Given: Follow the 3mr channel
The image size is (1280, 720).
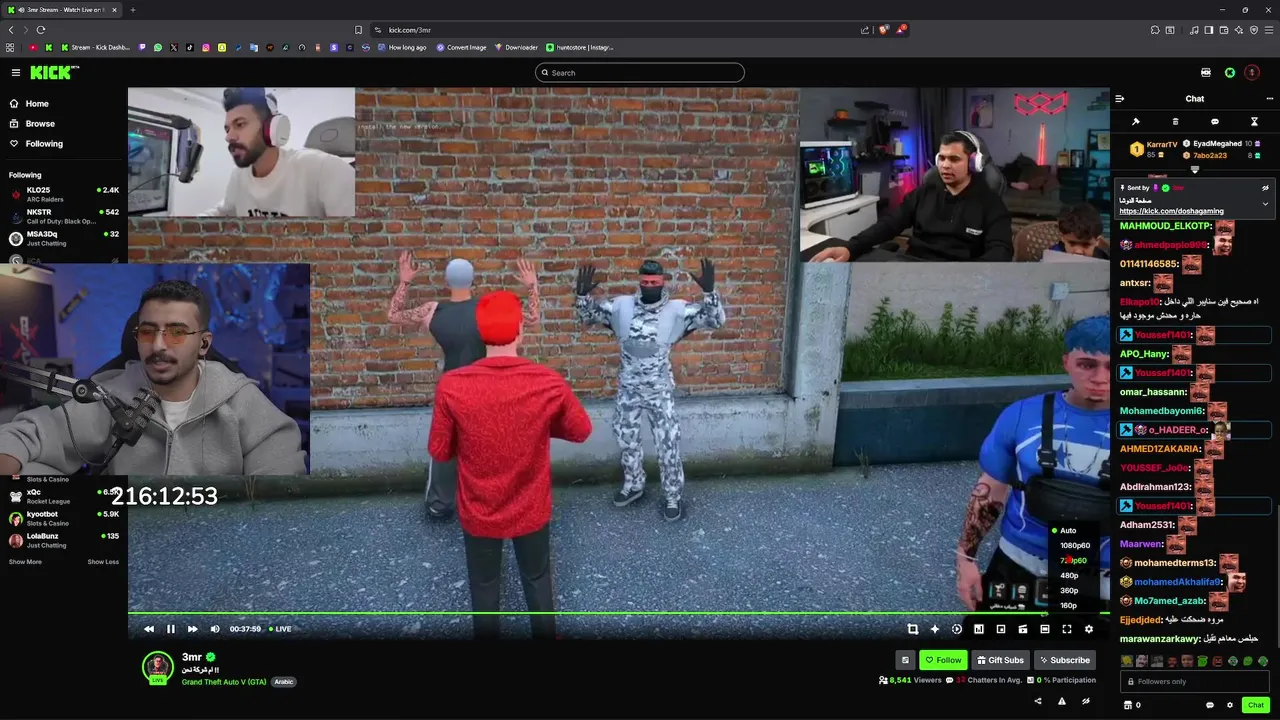Looking at the screenshot, I should click(x=943, y=660).
